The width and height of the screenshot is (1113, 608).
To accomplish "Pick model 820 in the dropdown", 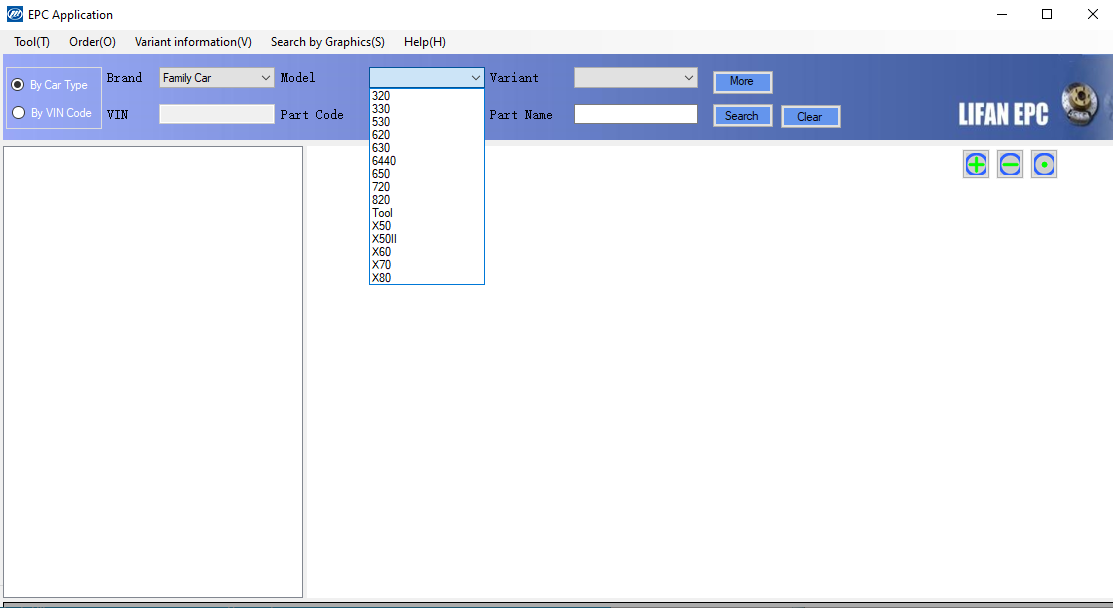I will point(427,199).
